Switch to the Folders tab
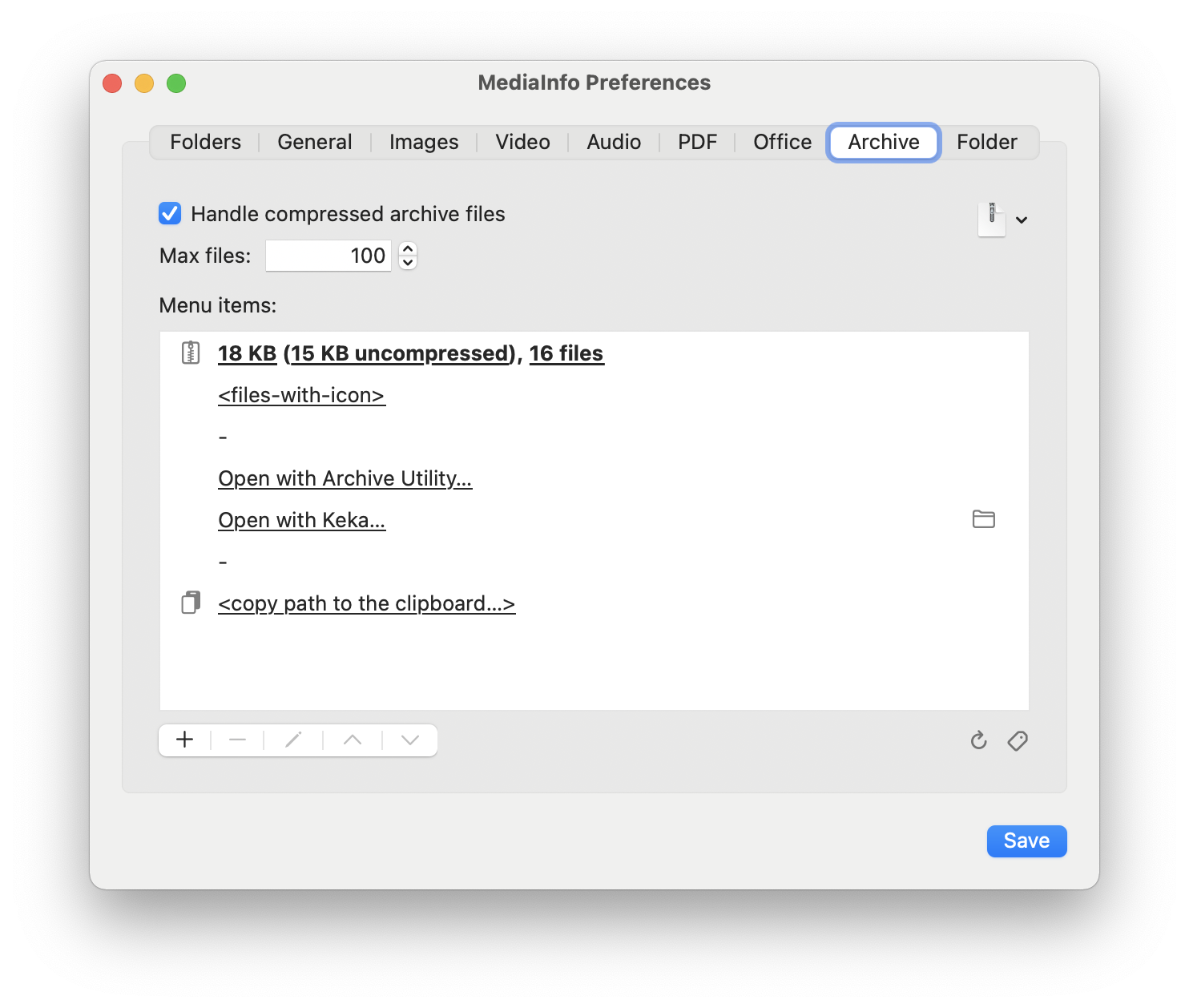 tap(205, 143)
